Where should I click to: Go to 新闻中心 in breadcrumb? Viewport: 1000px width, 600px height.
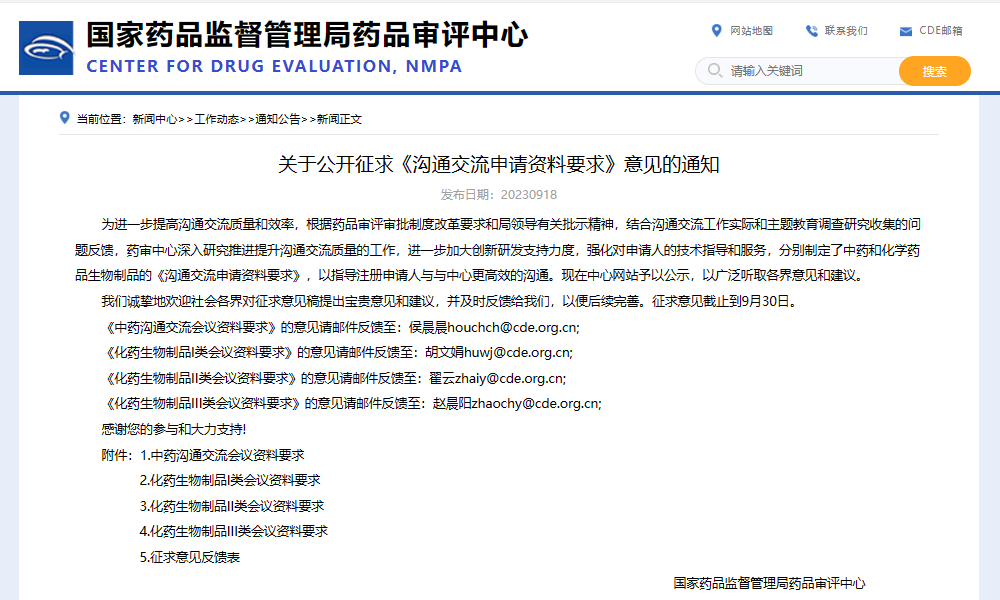click(x=154, y=119)
